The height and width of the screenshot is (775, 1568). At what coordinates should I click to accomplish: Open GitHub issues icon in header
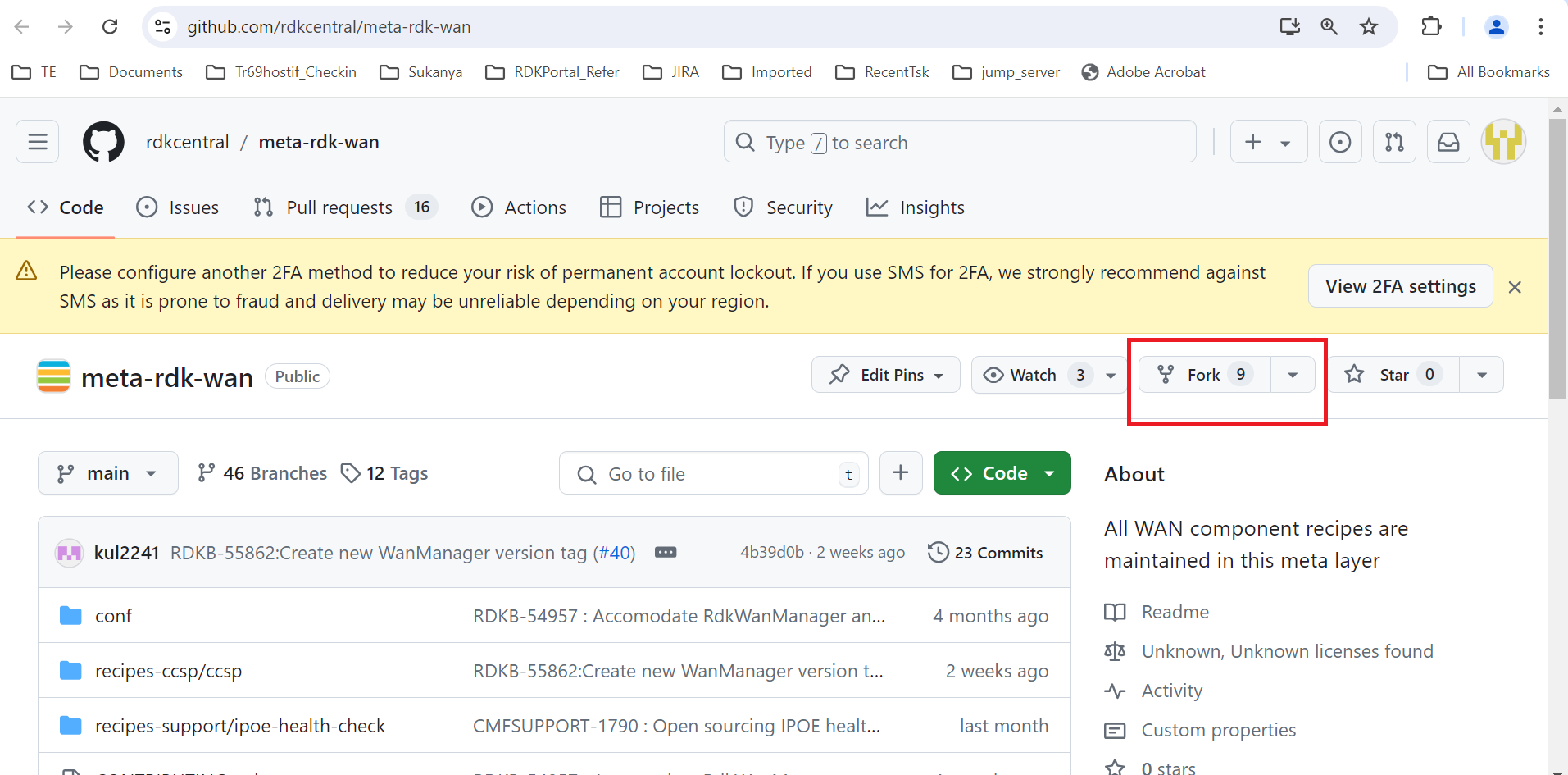pos(1340,142)
